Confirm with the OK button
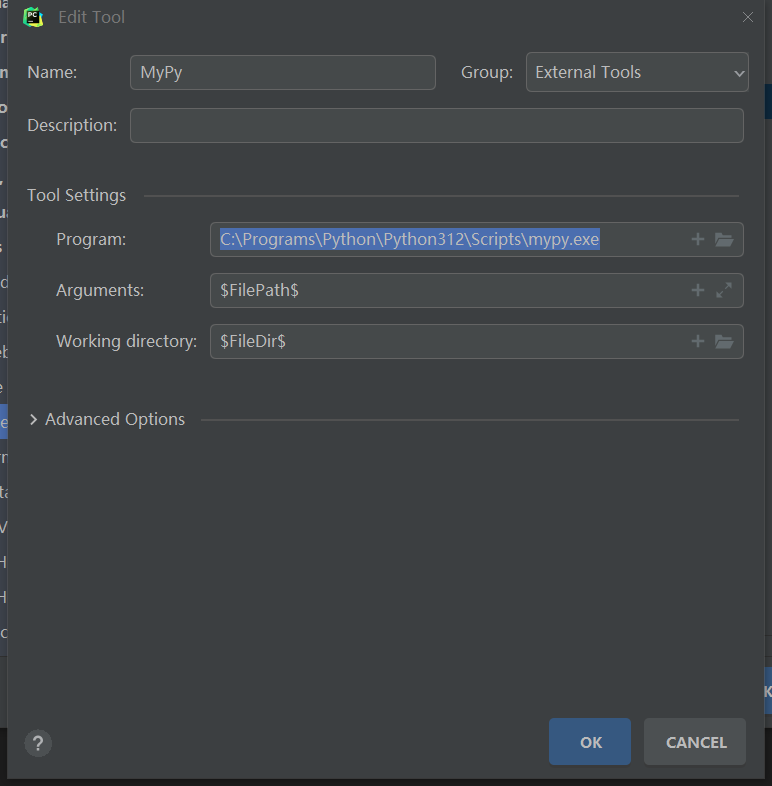 coord(590,742)
